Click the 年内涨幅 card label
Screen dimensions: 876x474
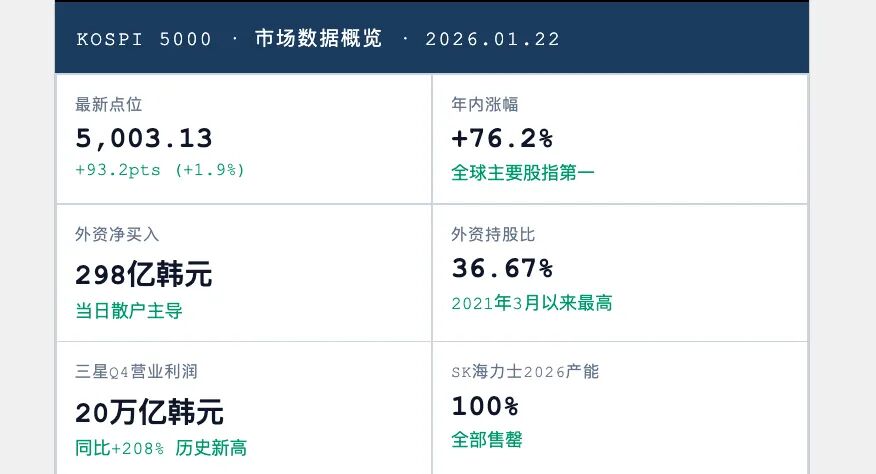point(484,104)
